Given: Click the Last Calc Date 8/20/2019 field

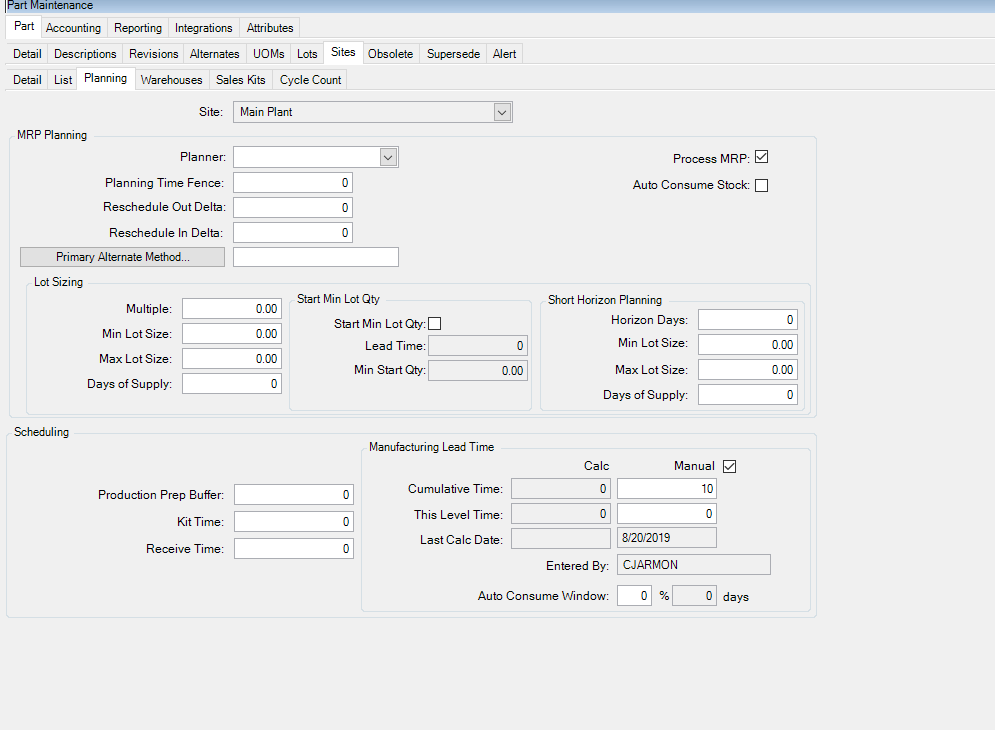Looking at the screenshot, I should pos(667,538).
